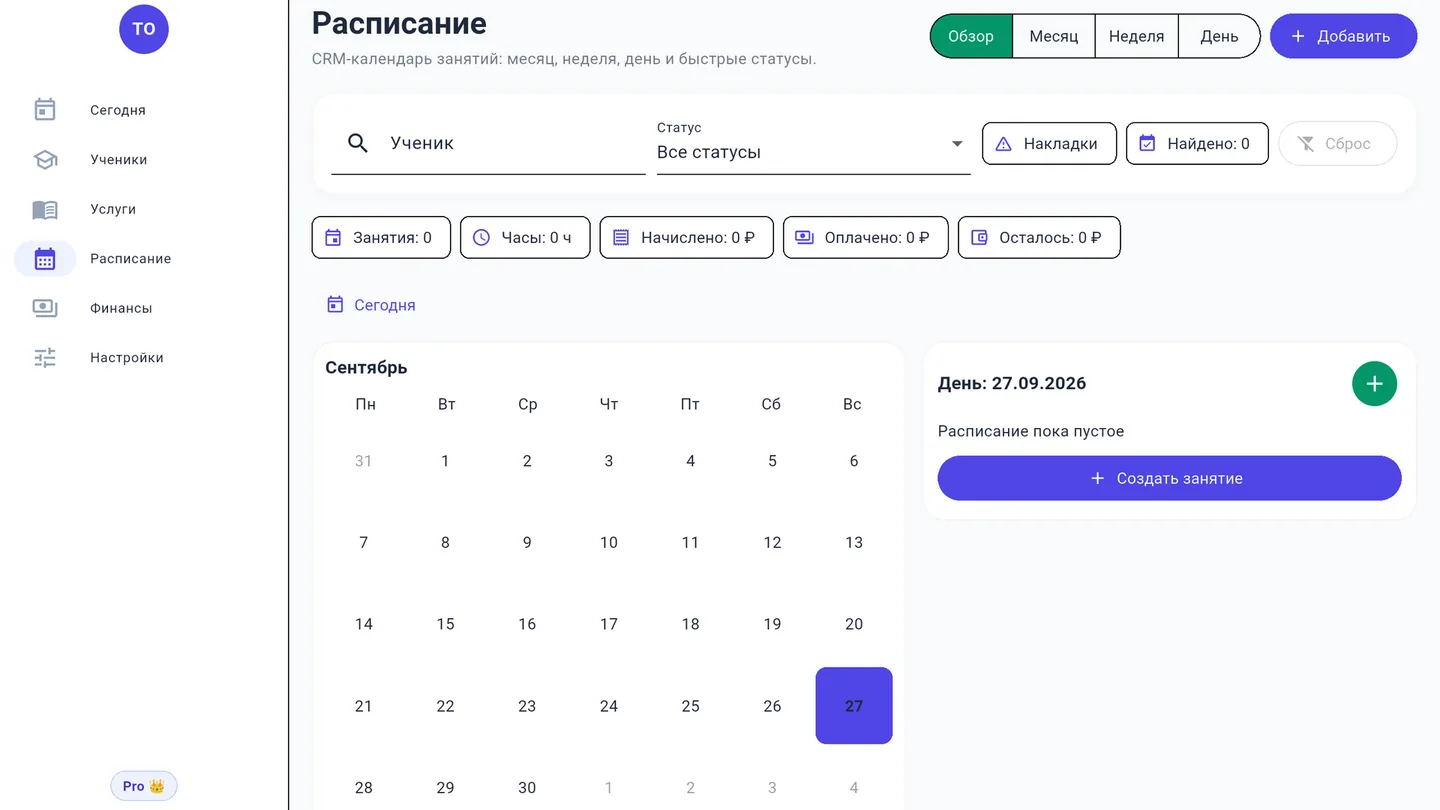Click the Оплачено: 0 ₽ stat chip
This screenshot has width=1440, height=810.
tap(866, 238)
